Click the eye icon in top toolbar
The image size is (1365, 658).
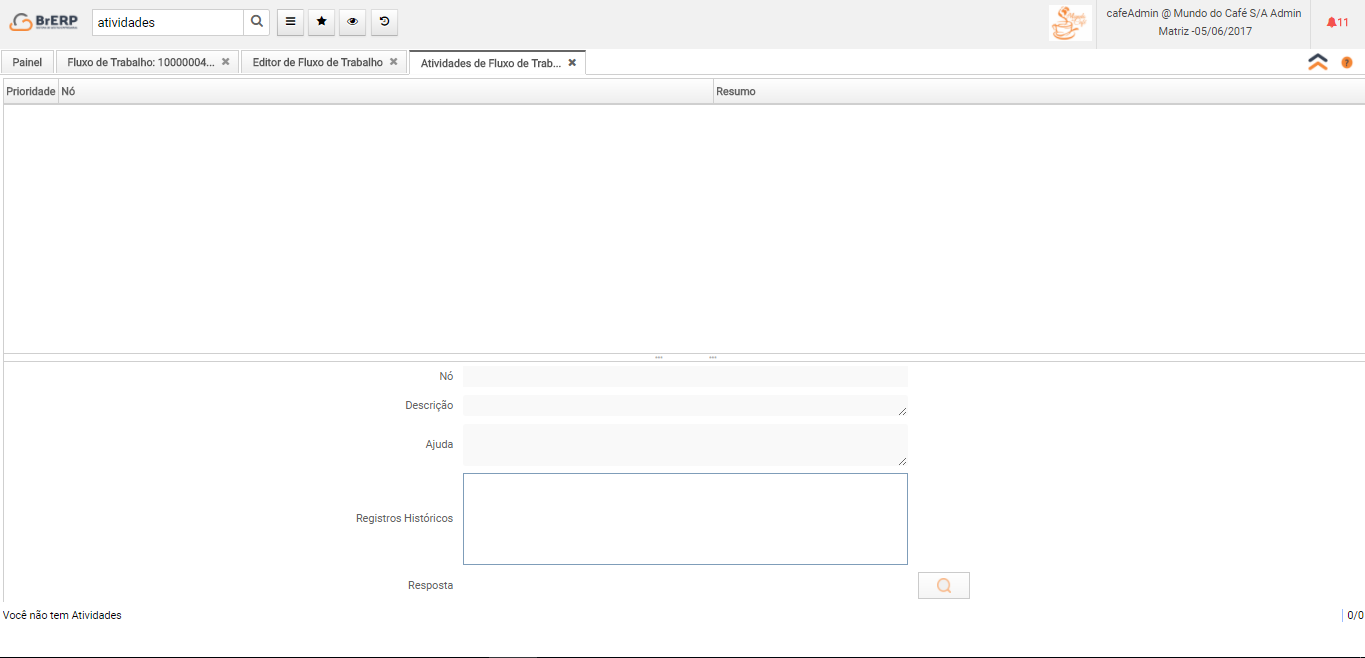352,22
